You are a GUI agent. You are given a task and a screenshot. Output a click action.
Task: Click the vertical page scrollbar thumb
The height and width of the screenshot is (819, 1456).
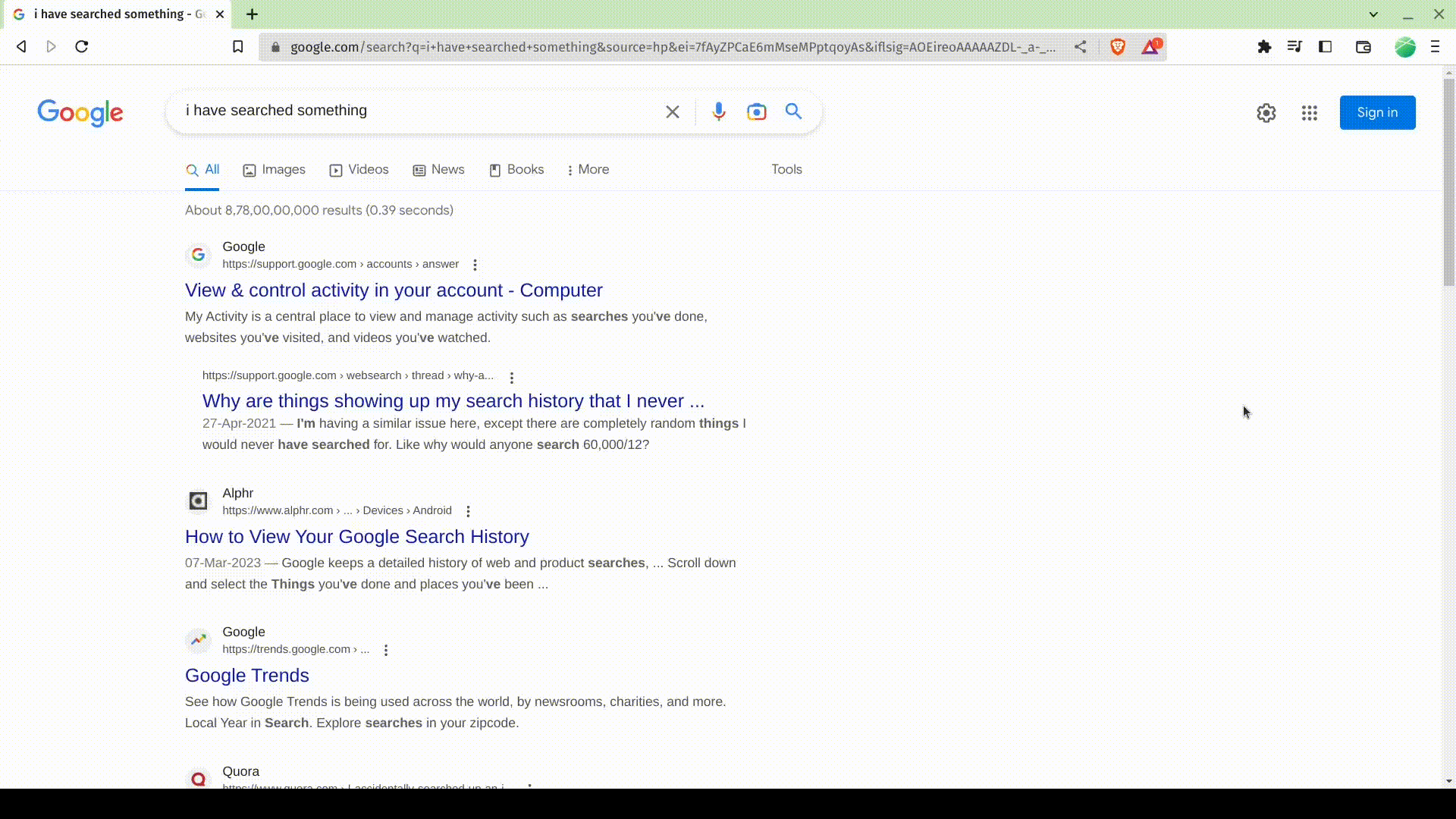1449,182
